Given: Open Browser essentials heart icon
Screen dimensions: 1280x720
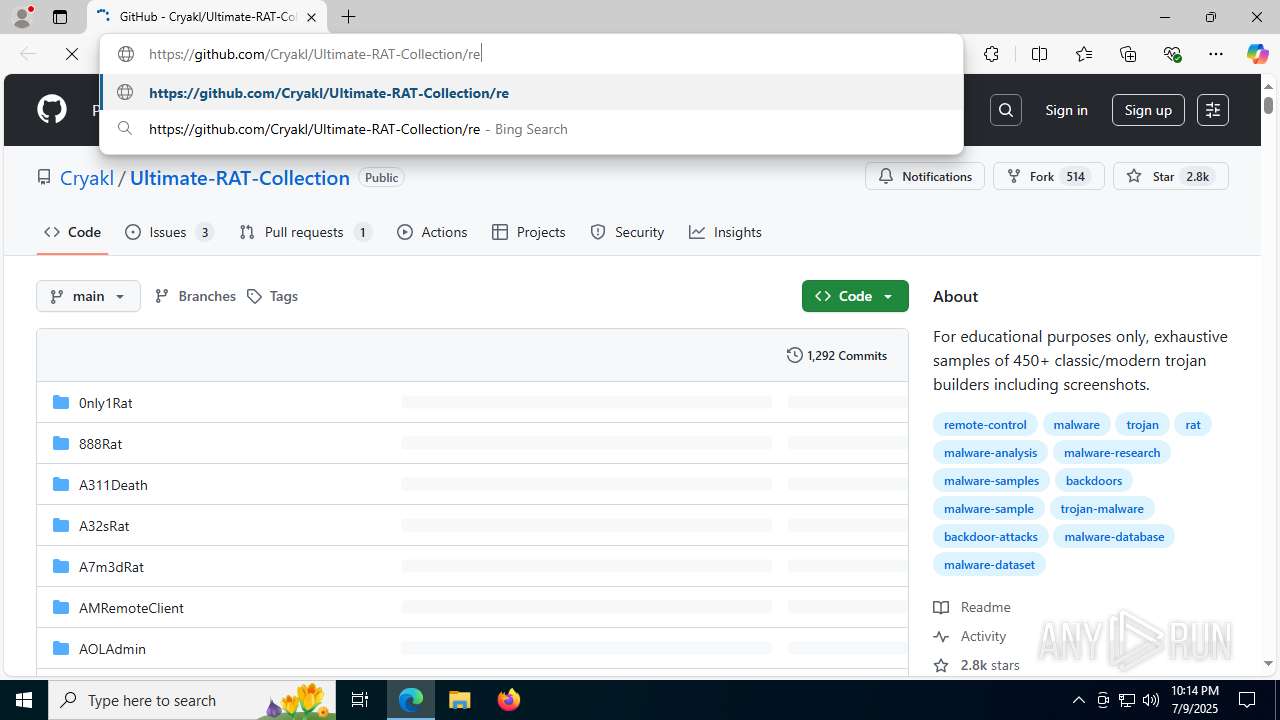Looking at the screenshot, I should (x=1172, y=54).
